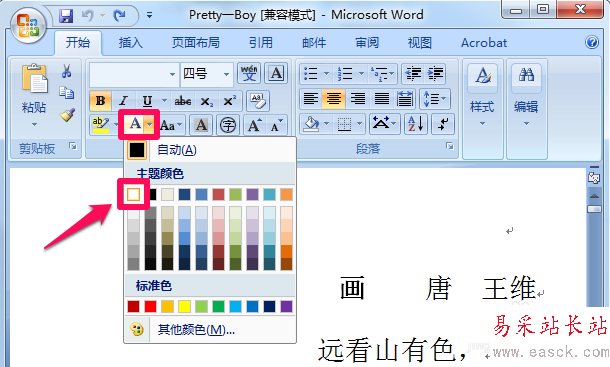
Task: Open the change case Aa dropdown
Action: [171, 125]
